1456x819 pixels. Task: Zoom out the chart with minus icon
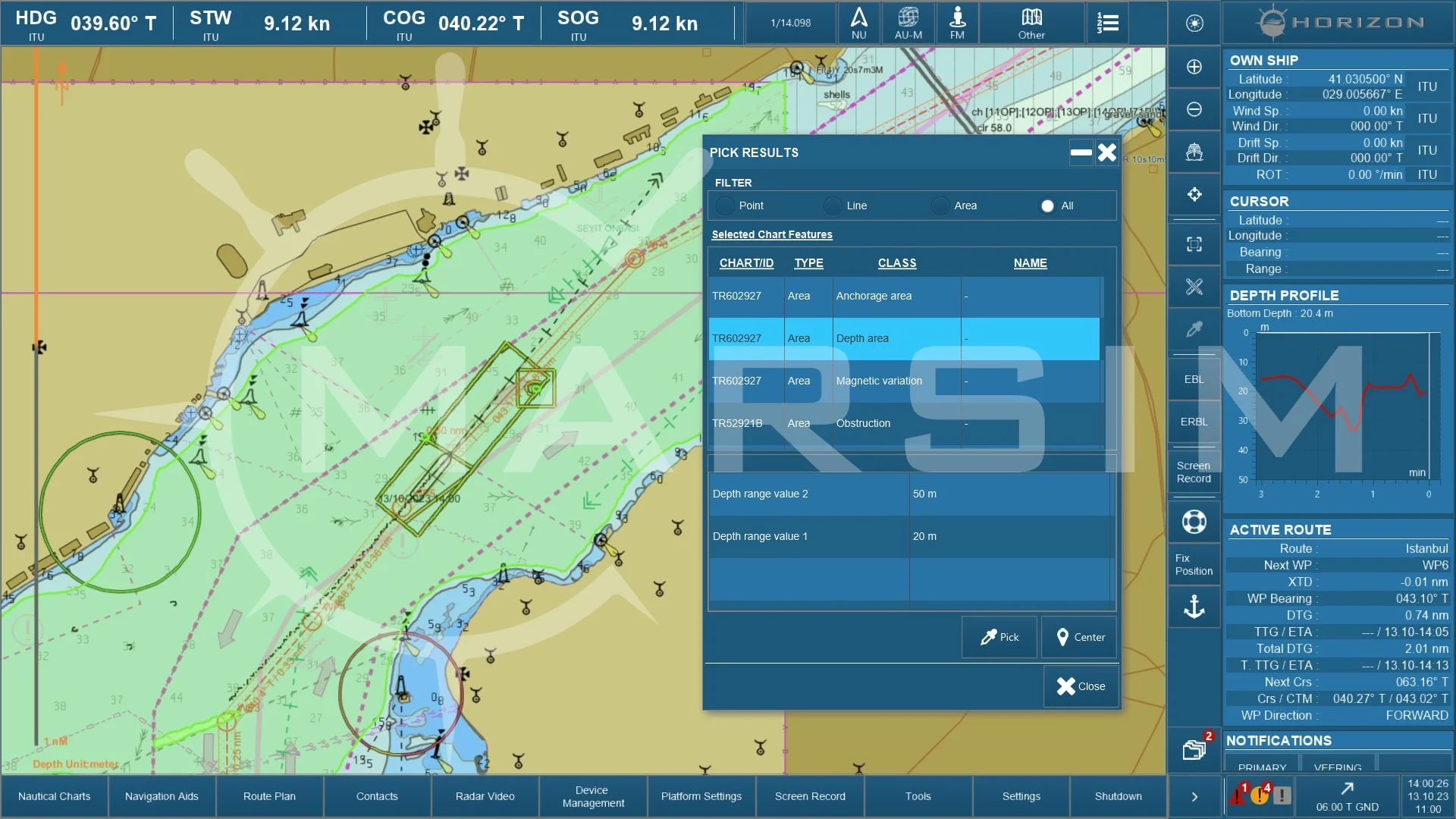tap(1194, 109)
